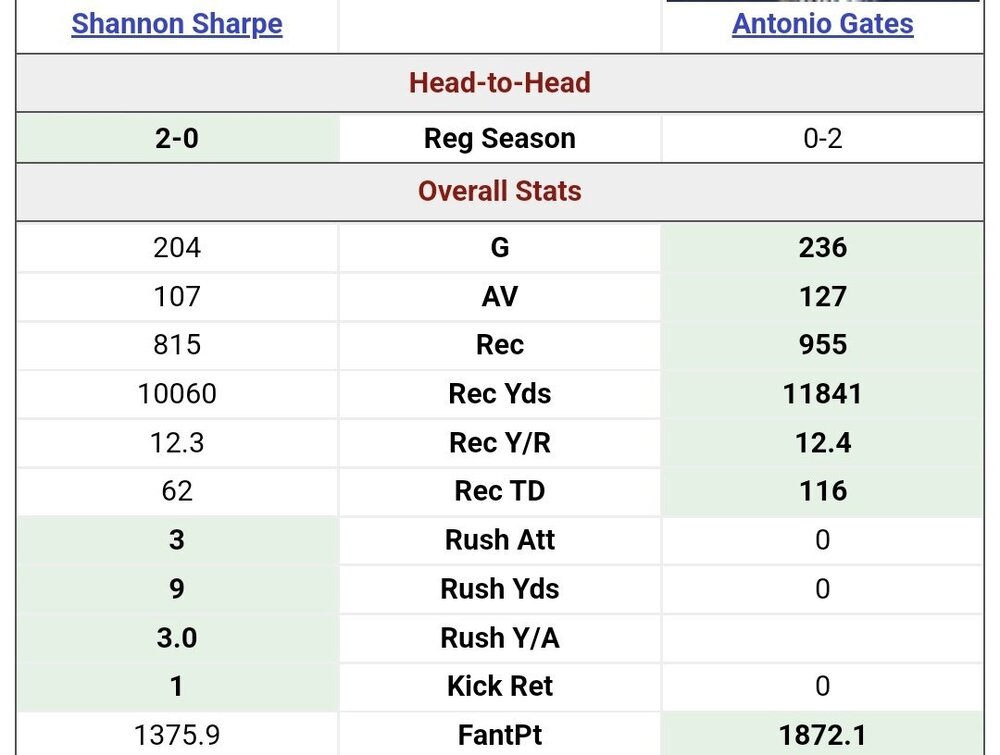The image size is (1000, 755).
Task: Click the Rec TD stat label
Action: pos(499,491)
